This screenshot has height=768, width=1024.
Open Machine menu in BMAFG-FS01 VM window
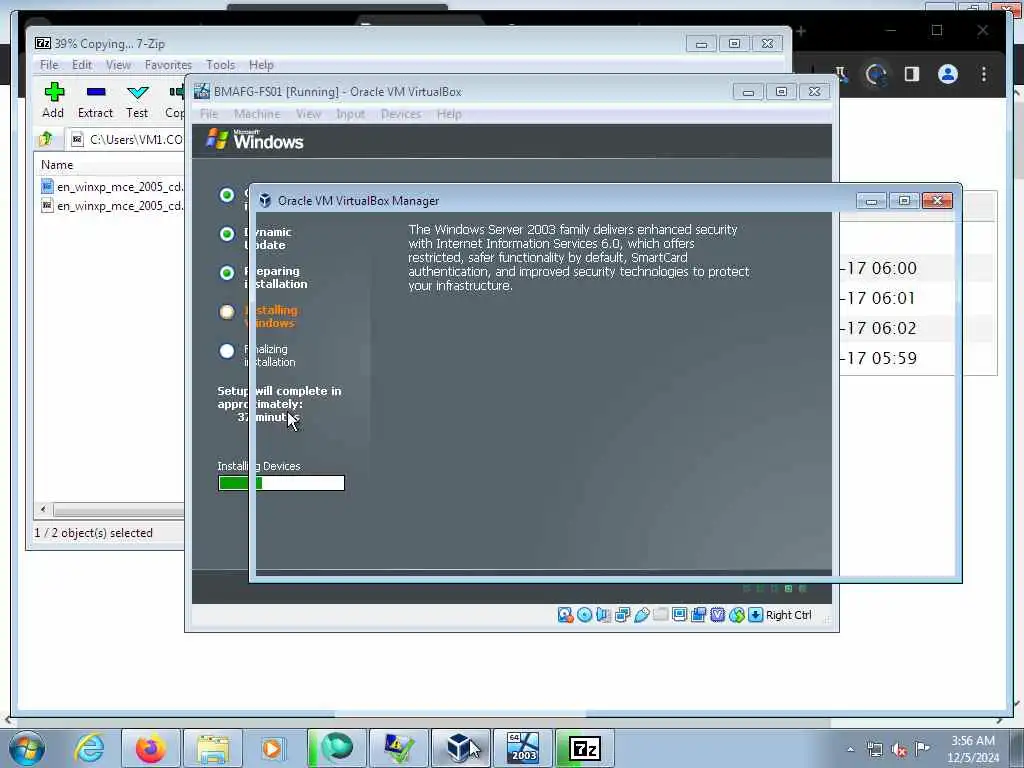[x=257, y=114]
